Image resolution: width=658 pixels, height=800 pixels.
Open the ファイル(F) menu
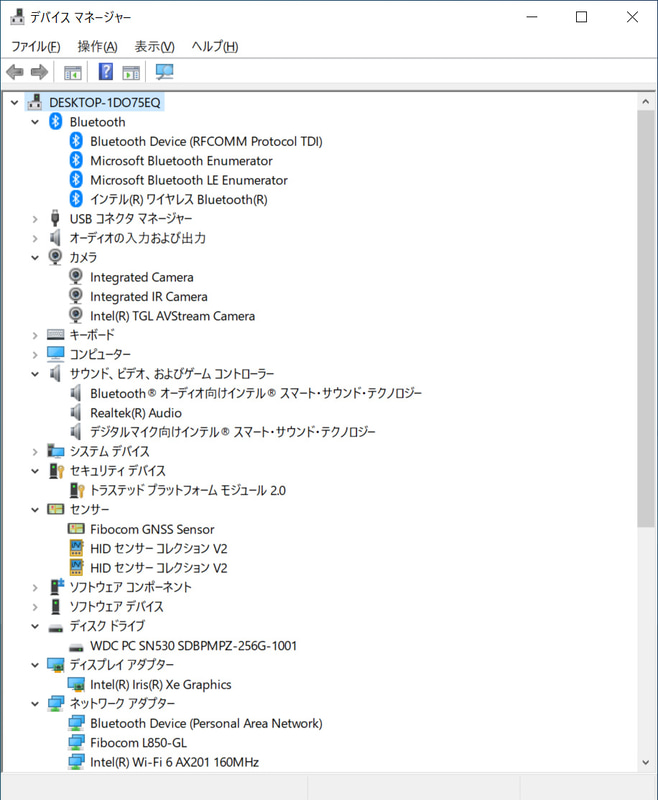pos(36,46)
